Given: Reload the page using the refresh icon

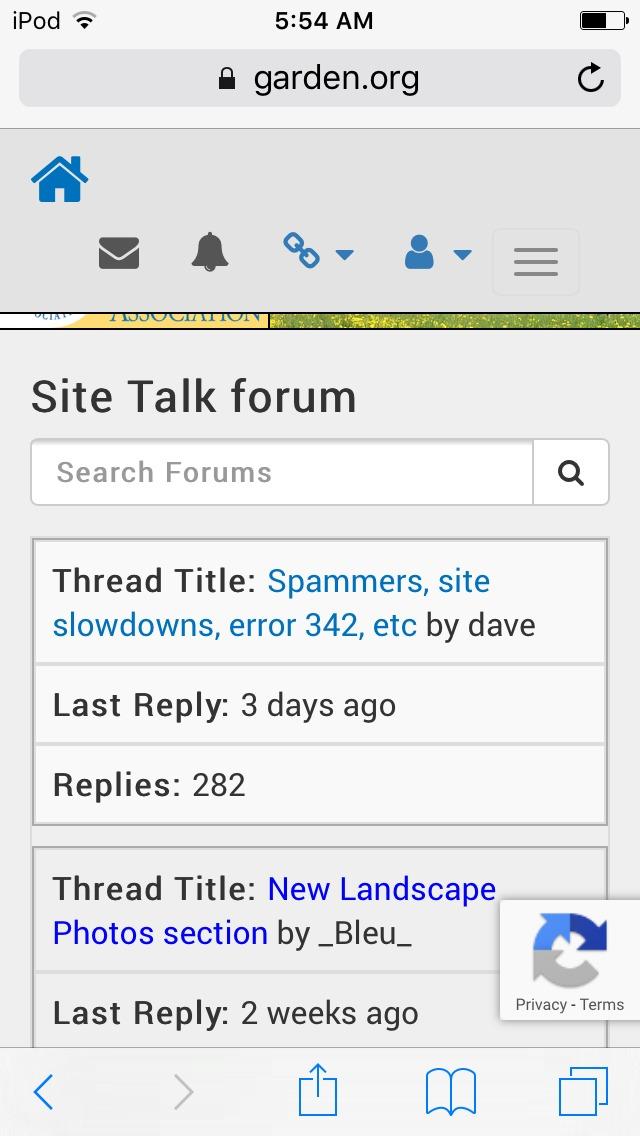Looking at the screenshot, I should pos(591,77).
